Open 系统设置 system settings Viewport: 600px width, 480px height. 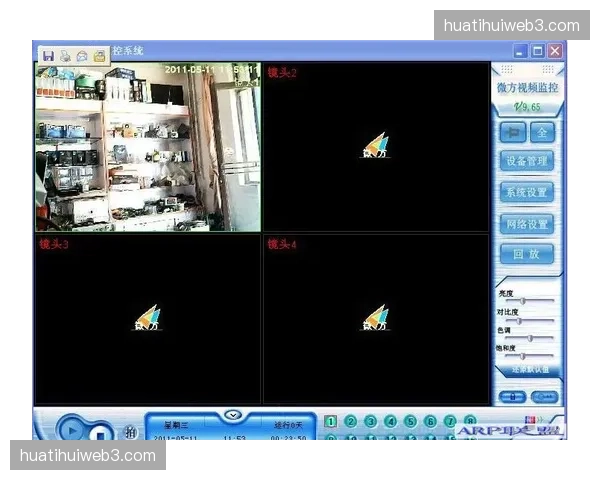tap(526, 192)
